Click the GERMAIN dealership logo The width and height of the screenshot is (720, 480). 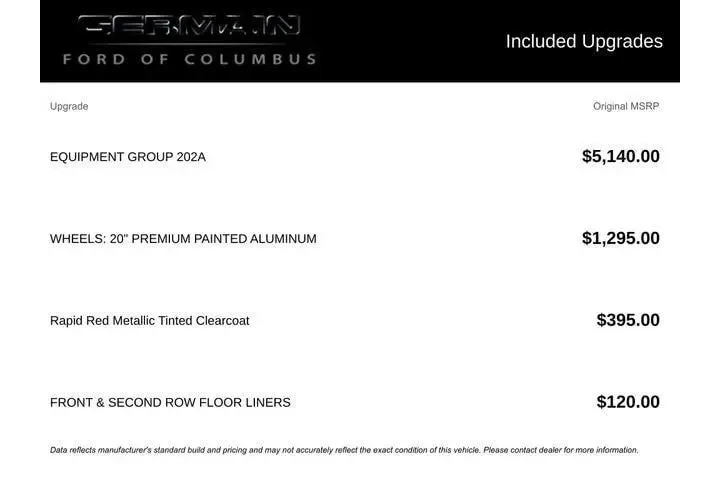point(189,27)
